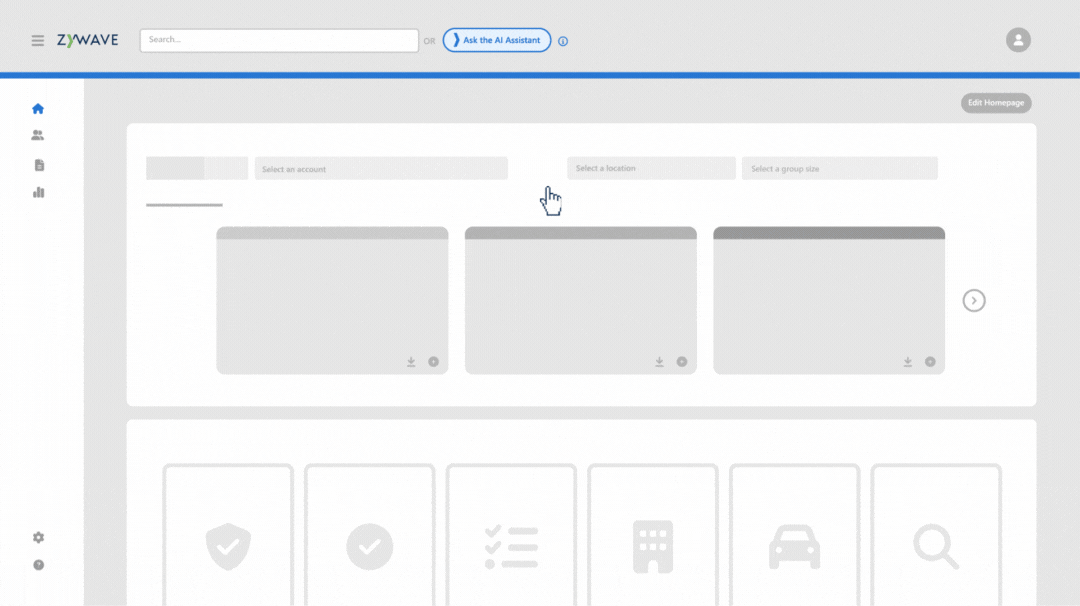Open the Home icon in the sidebar
The width and height of the screenshot is (1080, 606).
(37, 108)
